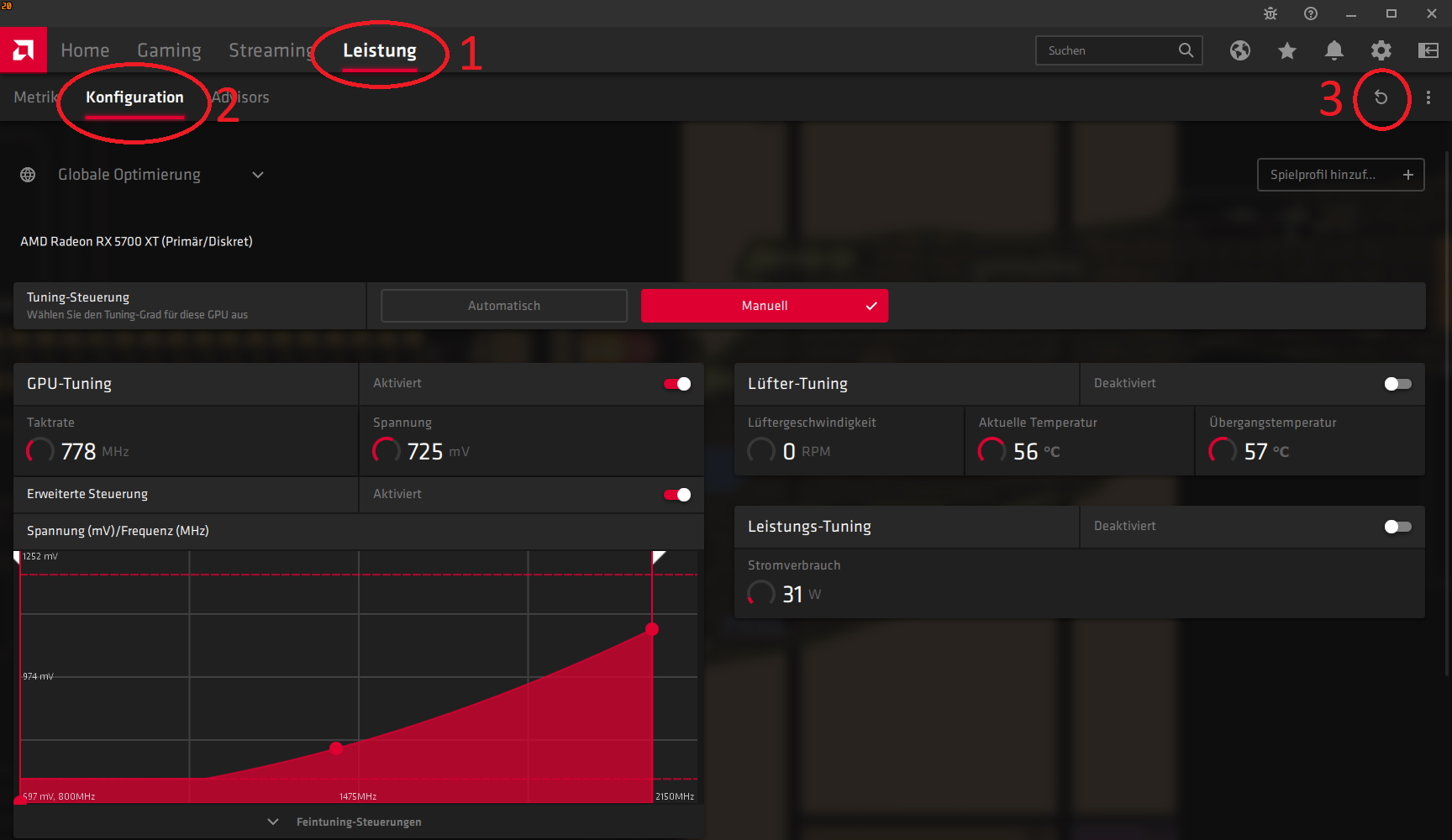Click the top curve point on voltage graph
Image resolution: width=1452 pixels, height=840 pixels.
tap(652, 629)
